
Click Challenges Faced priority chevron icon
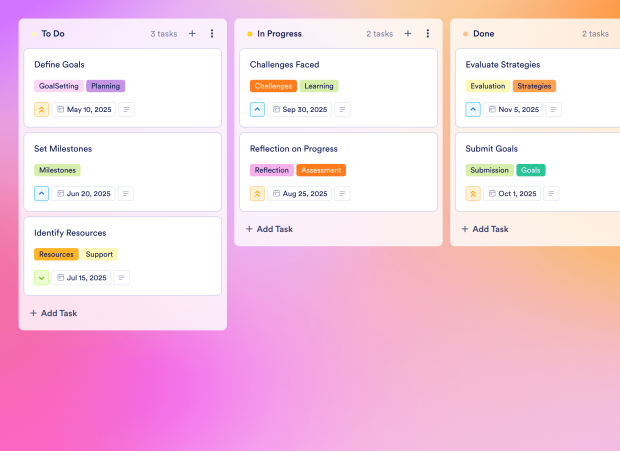257,109
